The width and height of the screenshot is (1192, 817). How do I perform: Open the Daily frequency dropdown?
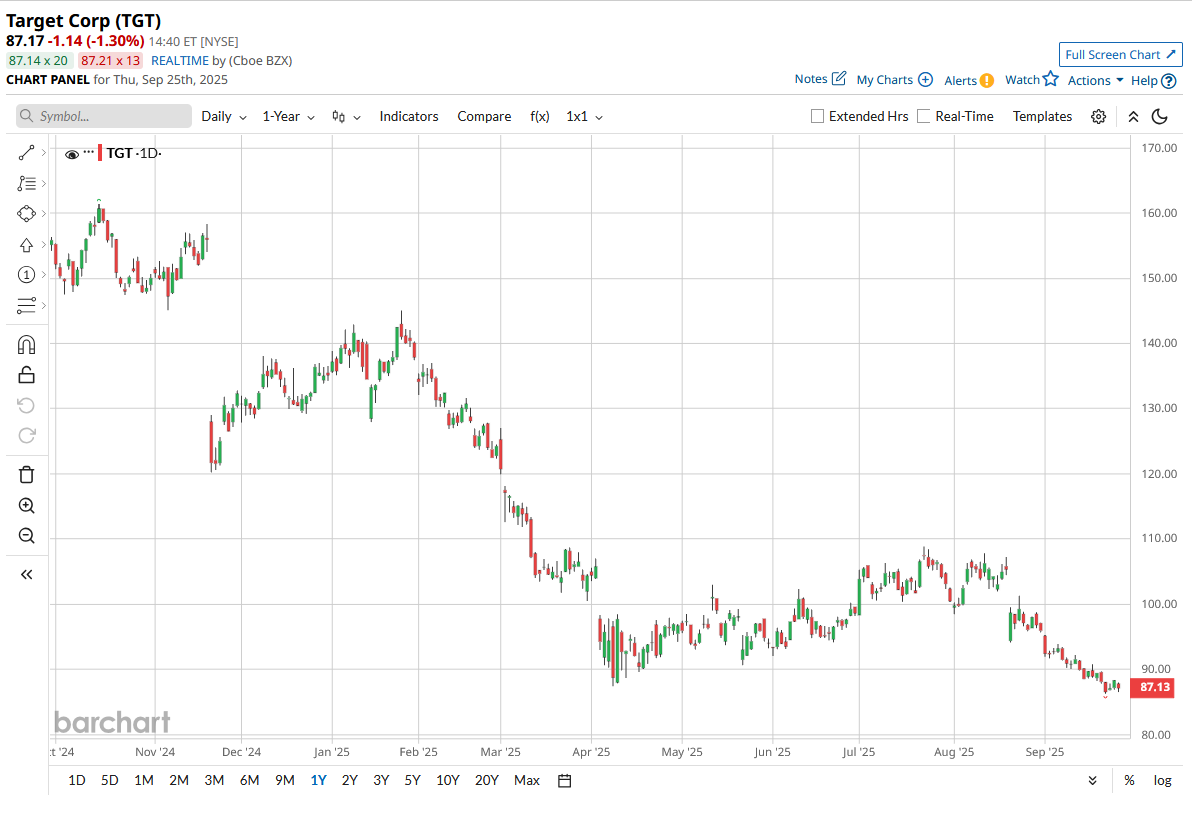click(224, 117)
